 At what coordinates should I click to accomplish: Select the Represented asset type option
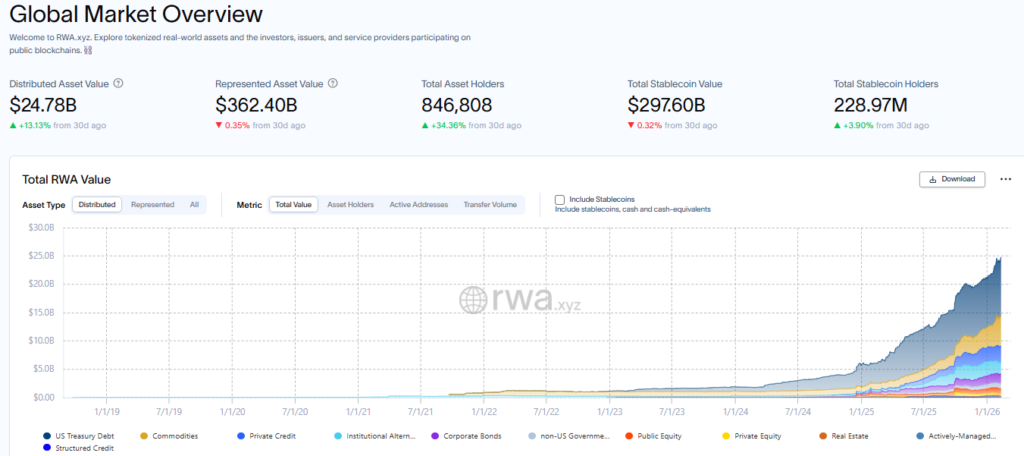pos(152,205)
